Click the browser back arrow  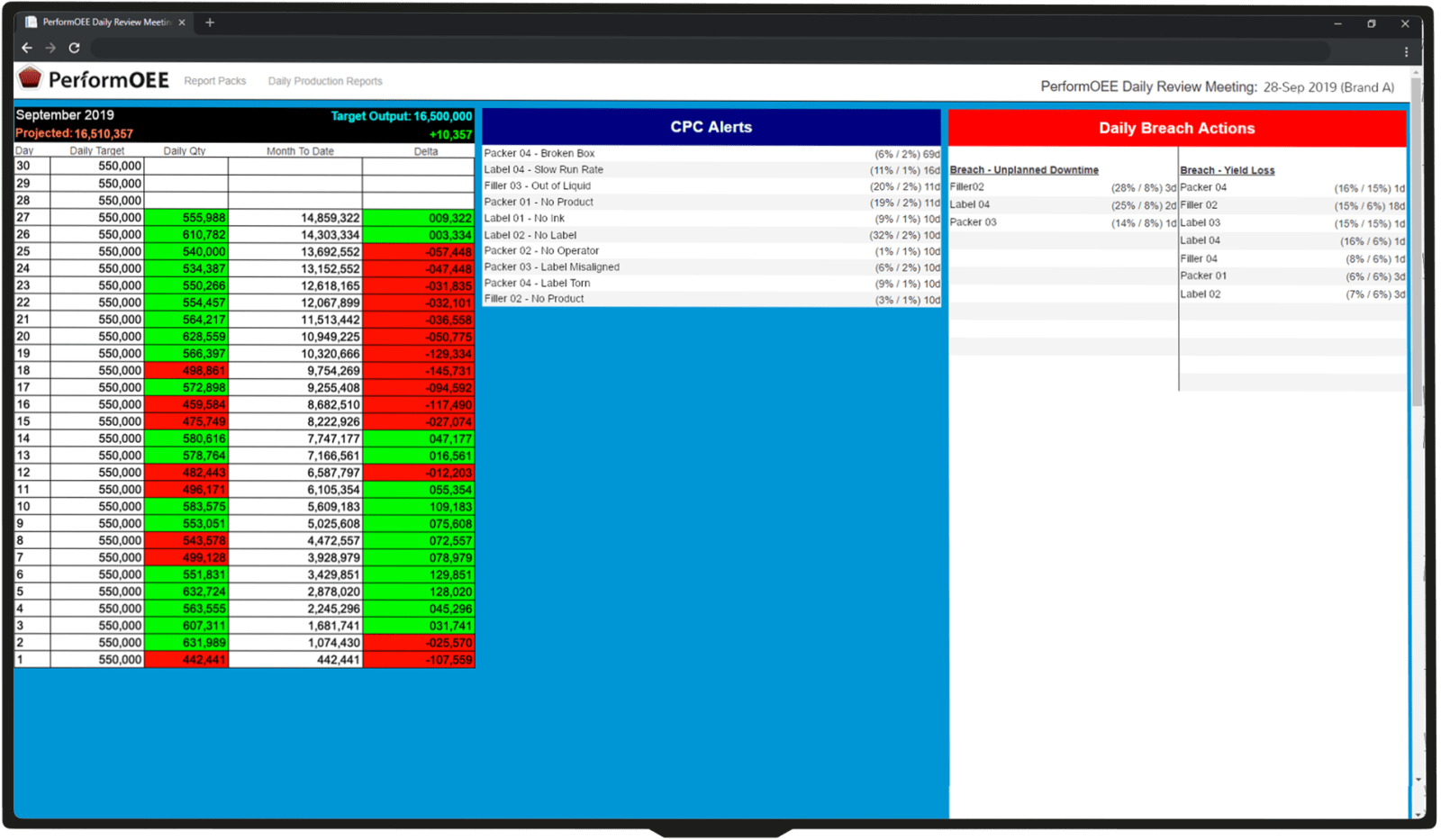click(x=27, y=48)
